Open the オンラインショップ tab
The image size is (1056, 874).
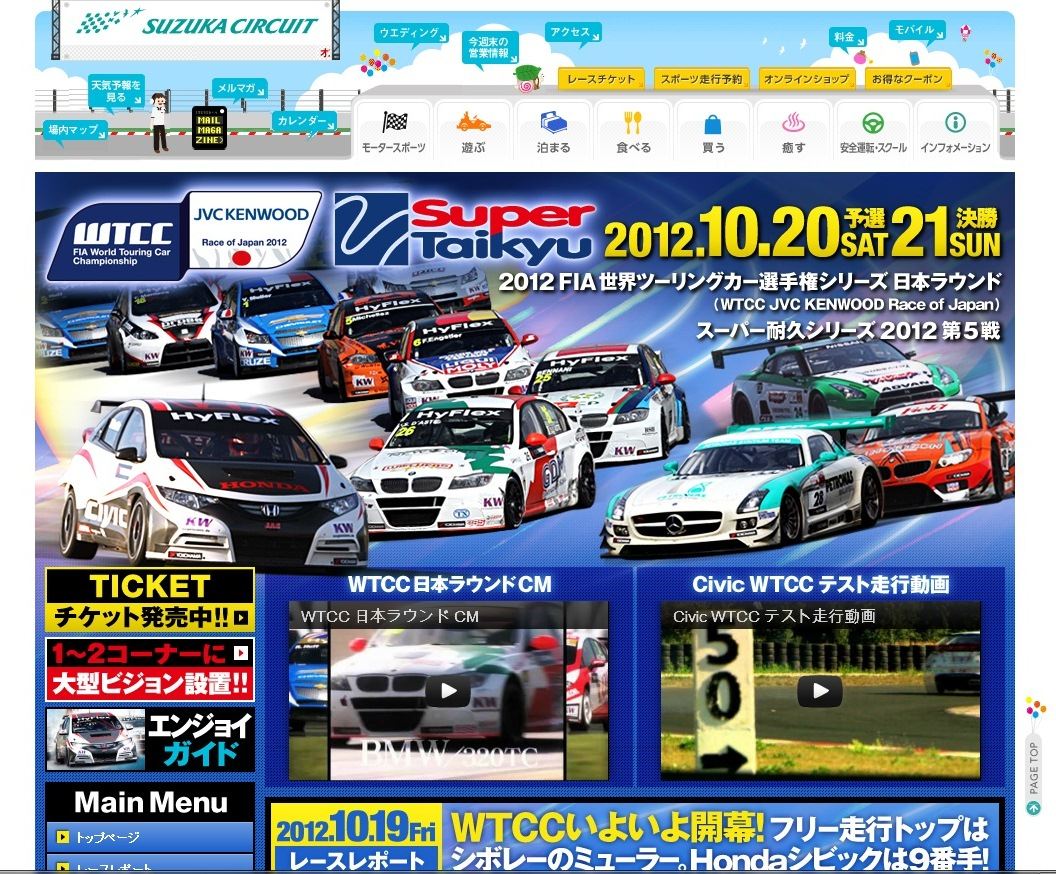click(806, 79)
